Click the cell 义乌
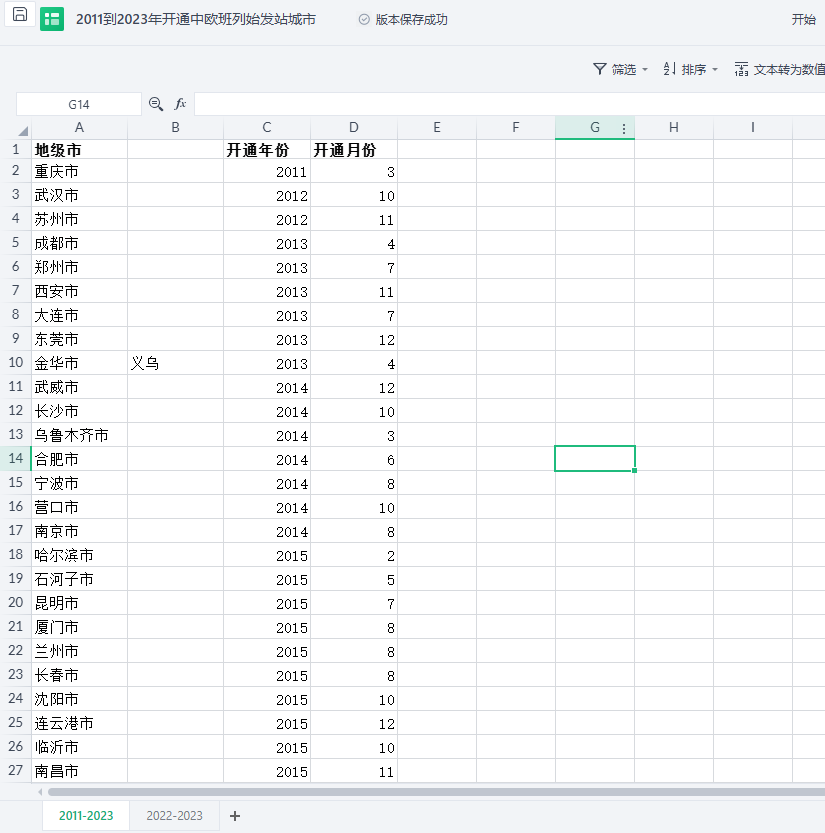The width and height of the screenshot is (825, 833). point(175,363)
